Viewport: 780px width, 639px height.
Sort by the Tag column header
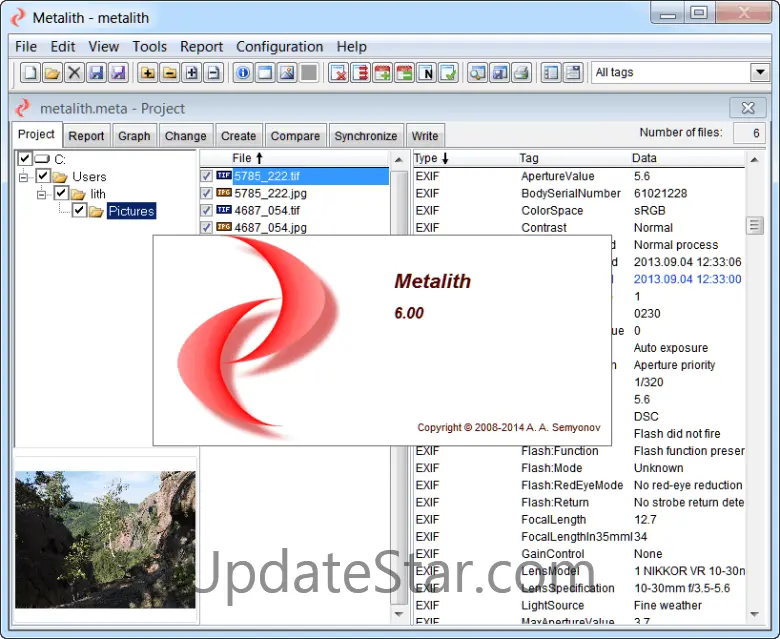[529, 159]
